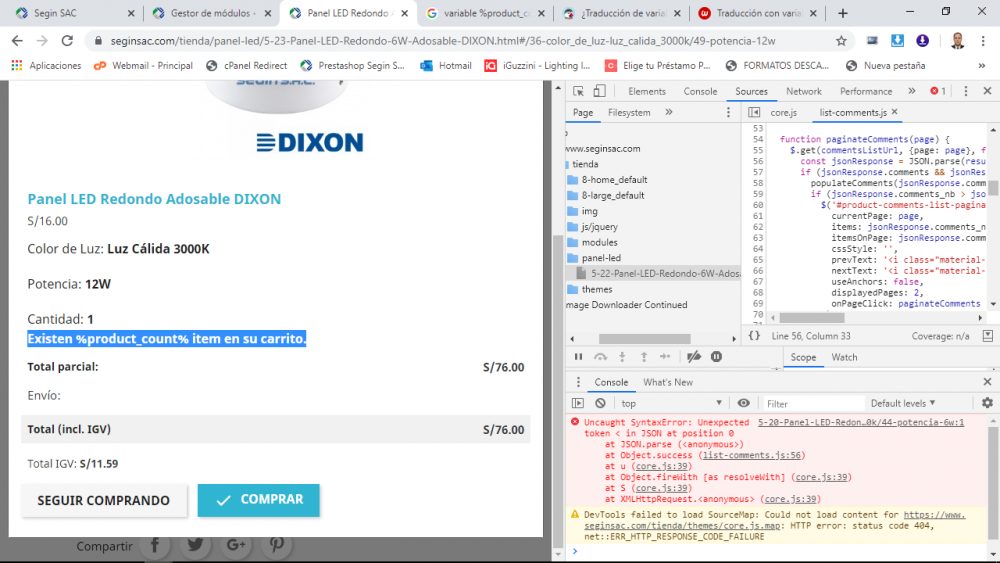Step into the next function call
1000x563 pixels.
pyautogui.click(x=622, y=357)
